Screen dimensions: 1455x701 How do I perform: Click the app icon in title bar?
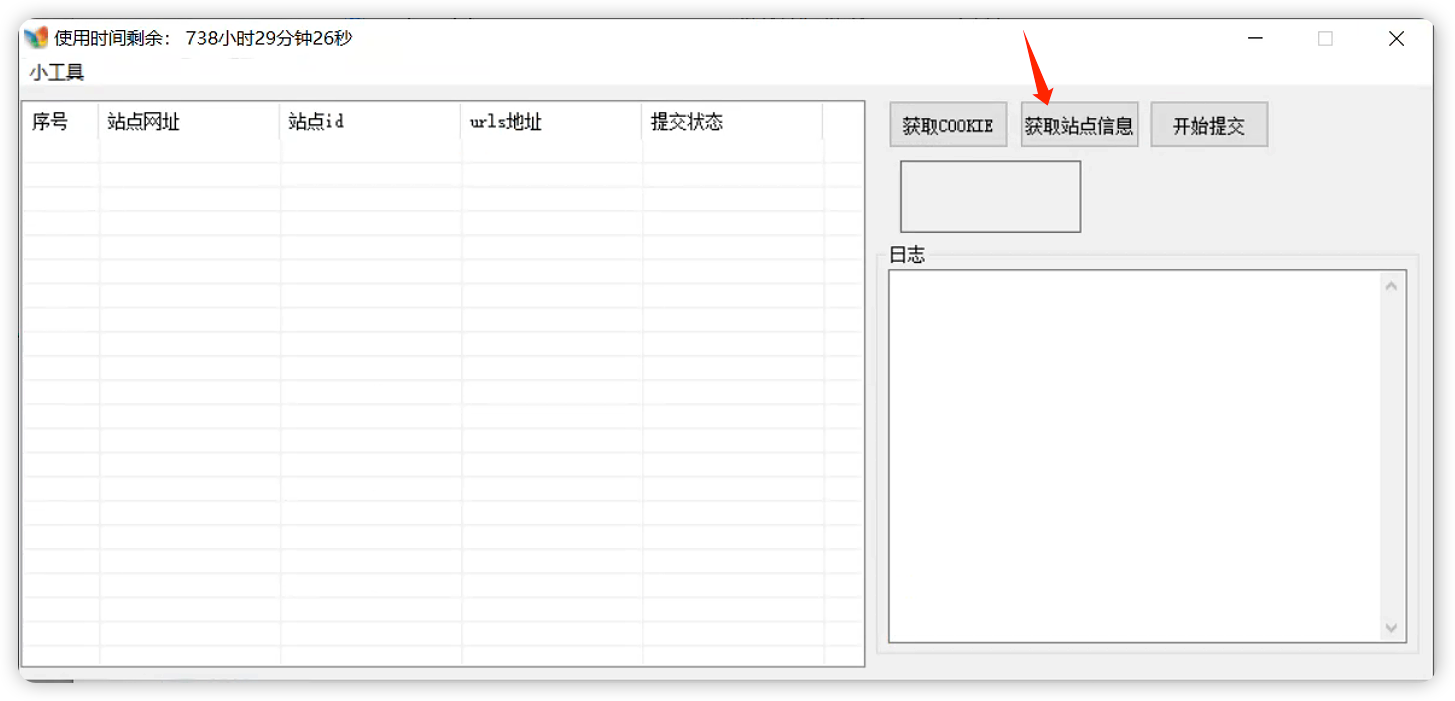click(x=36, y=38)
